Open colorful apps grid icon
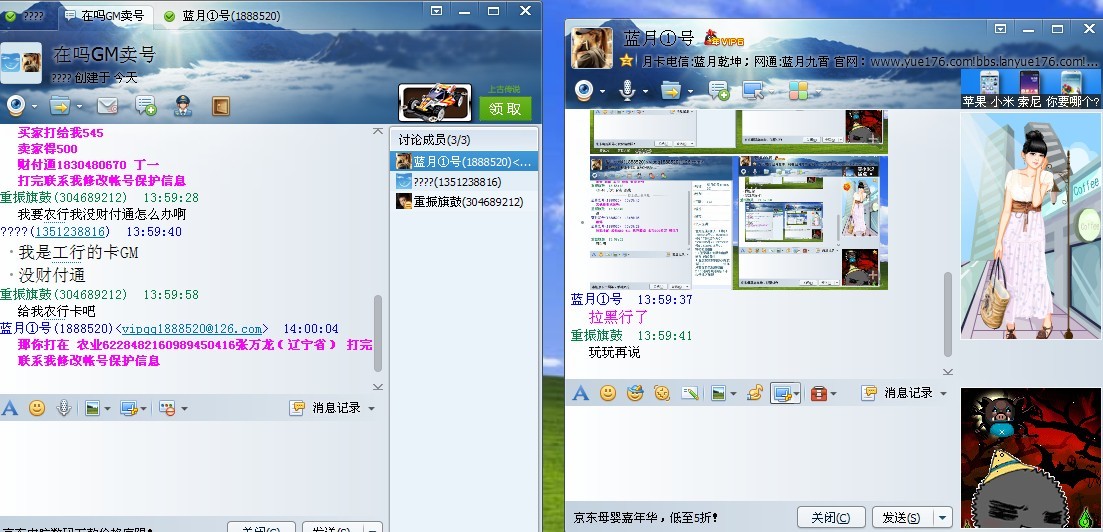This screenshot has height=532, width=1103. [798, 90]
